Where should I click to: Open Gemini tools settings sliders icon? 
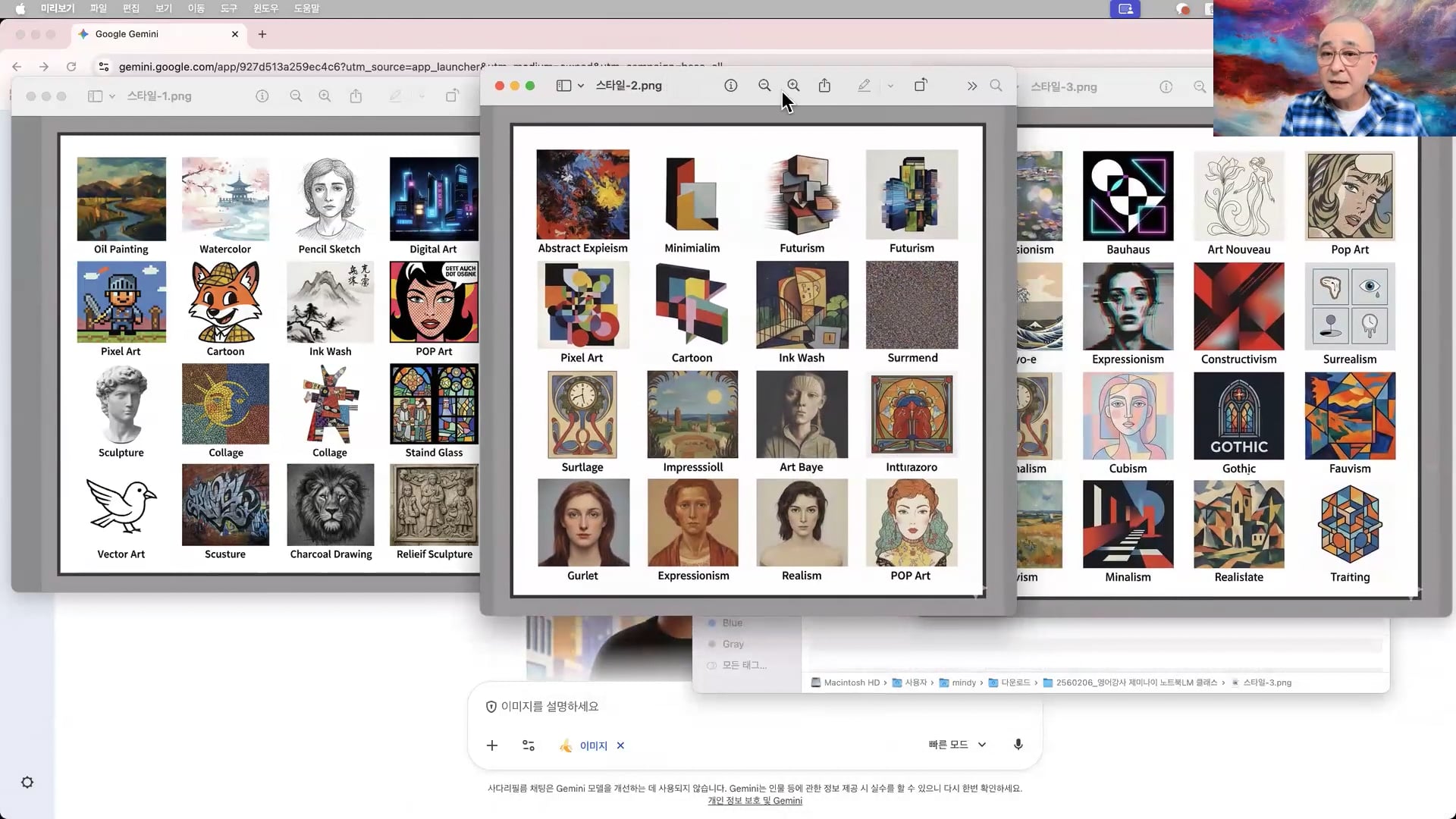point(529,745)
